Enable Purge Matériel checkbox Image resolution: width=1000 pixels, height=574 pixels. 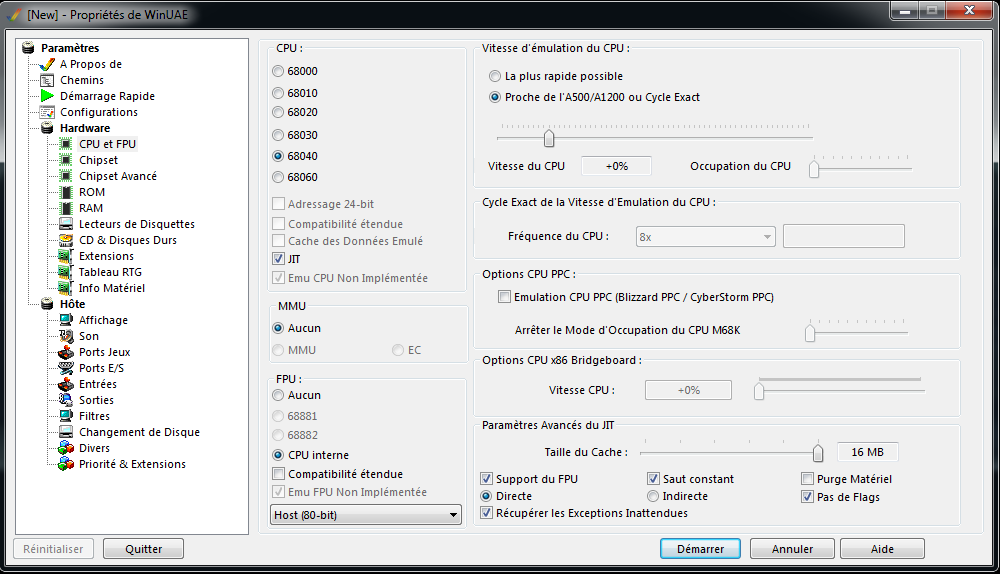pyautogui.click(x=807, y=479)
